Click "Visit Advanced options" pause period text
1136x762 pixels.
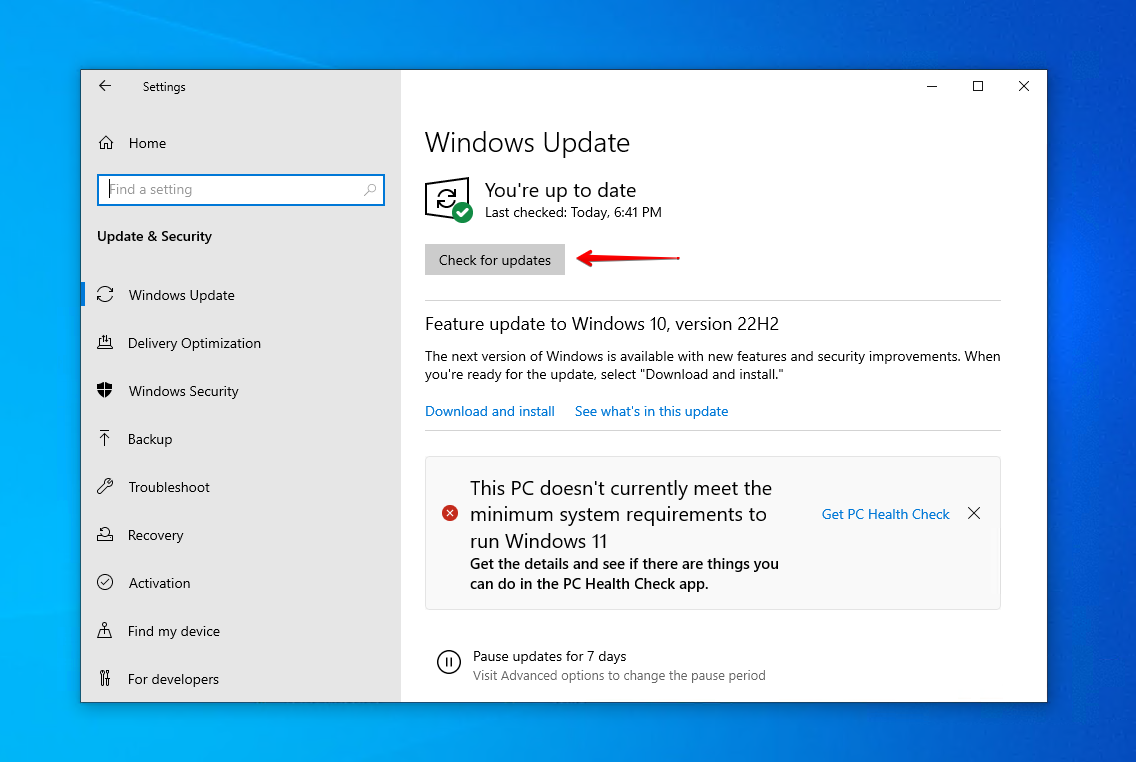pyautogui.click(x=619, y=675)
